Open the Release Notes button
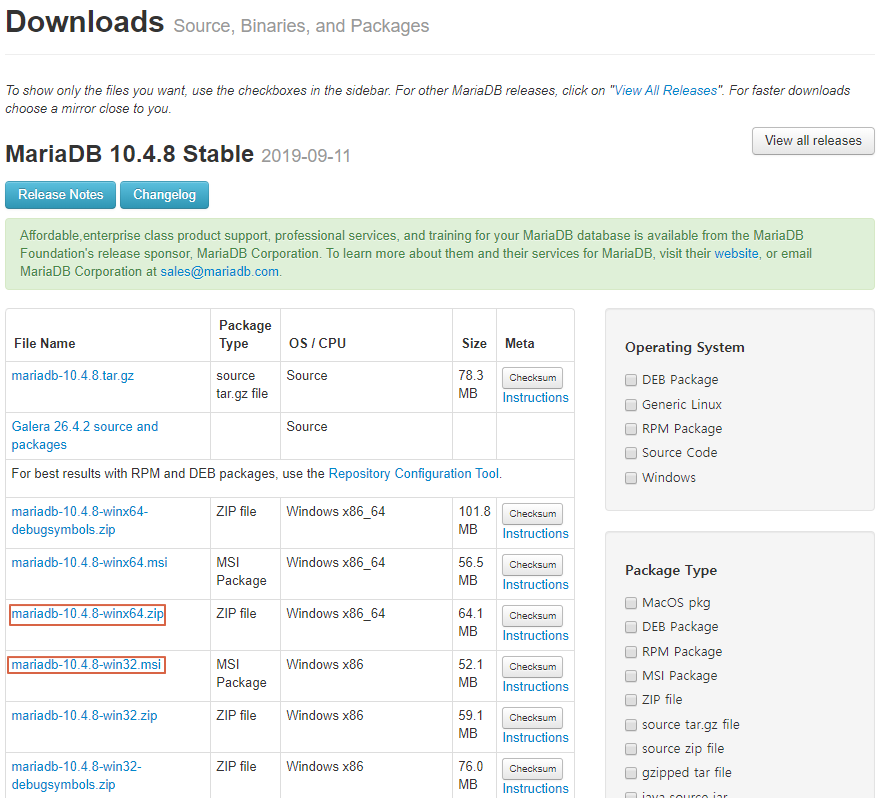 pos(61,194)
